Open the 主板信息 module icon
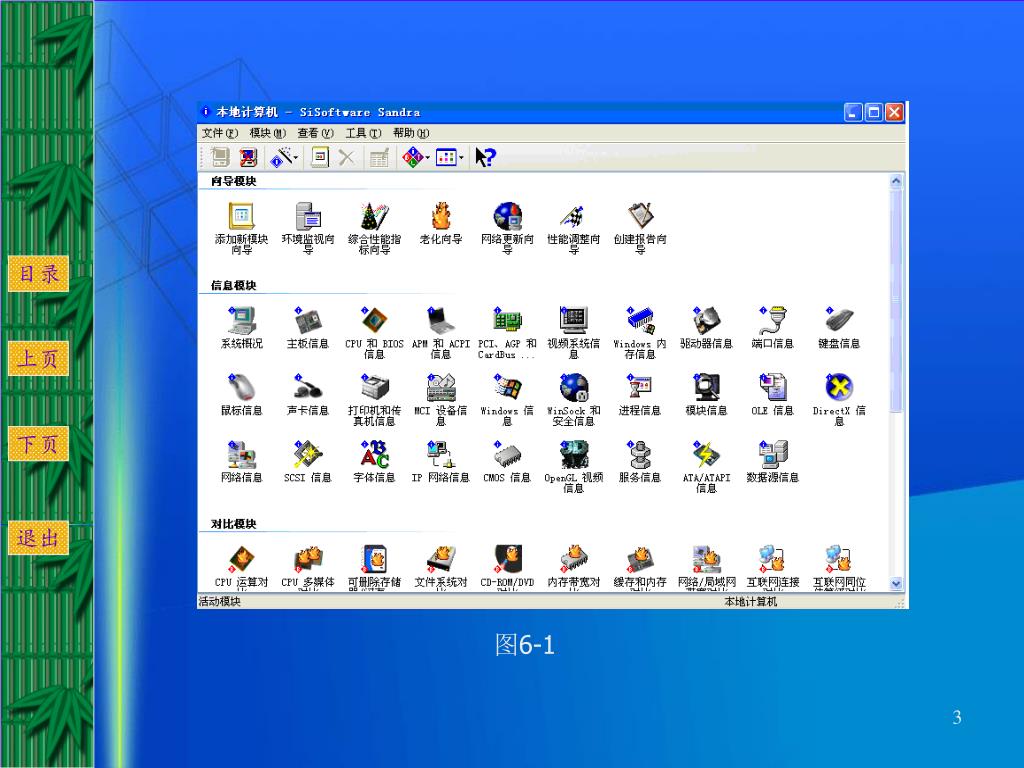 pyautogui.click(x=308, y=321)
